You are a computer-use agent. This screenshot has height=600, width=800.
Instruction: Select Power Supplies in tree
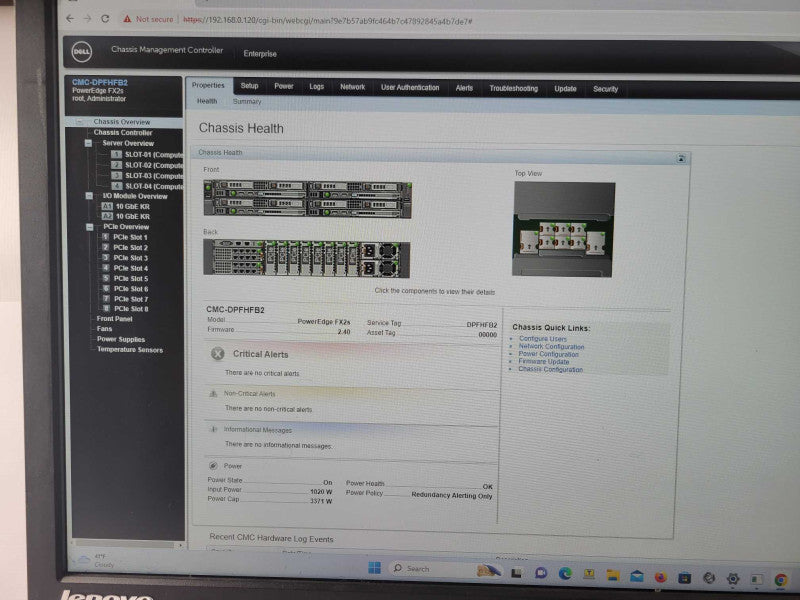tap(121, 339)
